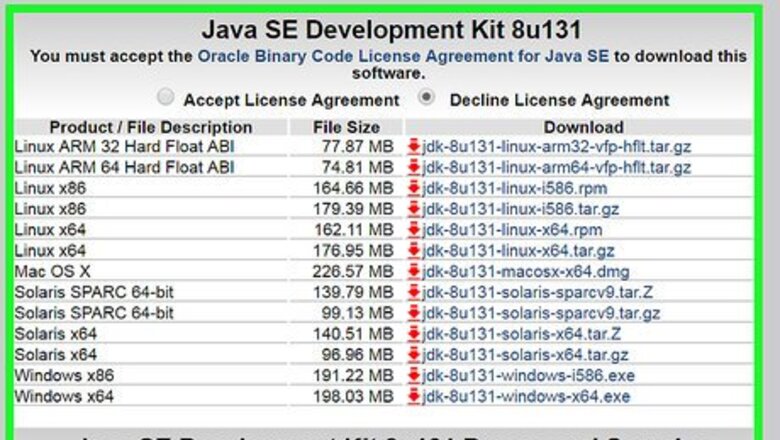Click red download arrow for solaris-x64.tar.Z
Image resolution: width=780 pixels, height=440 pixels.
click(x=414, y=334)
